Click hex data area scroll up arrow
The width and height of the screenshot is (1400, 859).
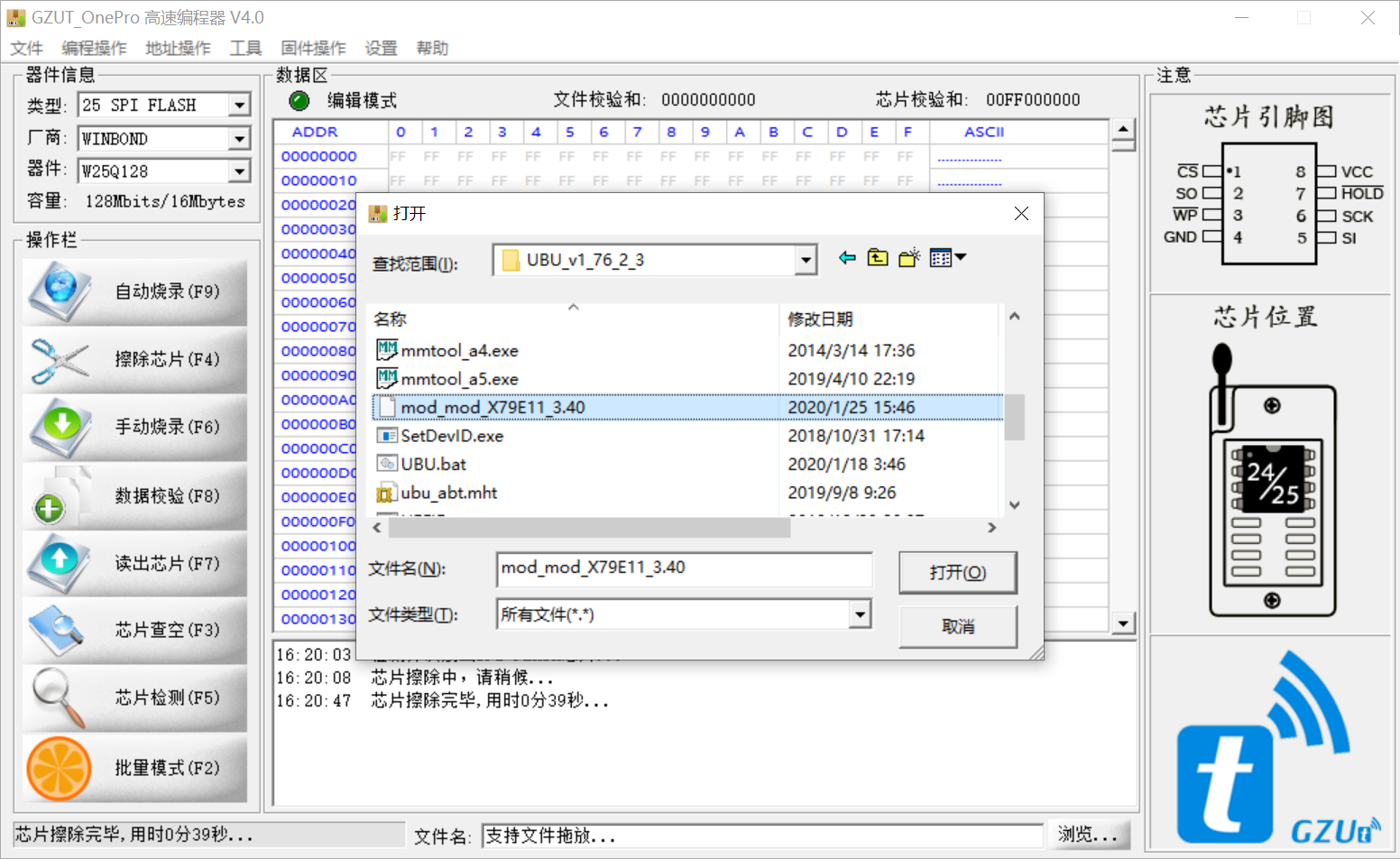1123,130
